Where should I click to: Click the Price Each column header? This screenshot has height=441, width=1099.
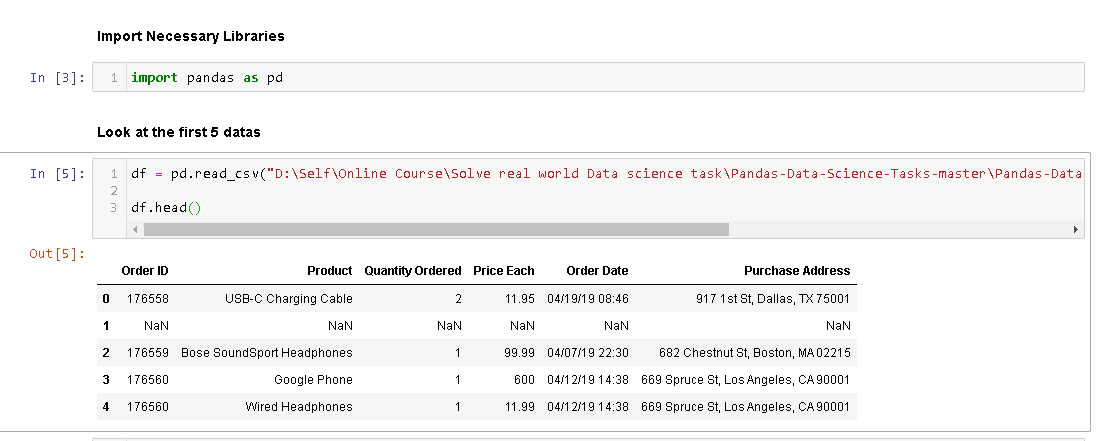(504, 271)
